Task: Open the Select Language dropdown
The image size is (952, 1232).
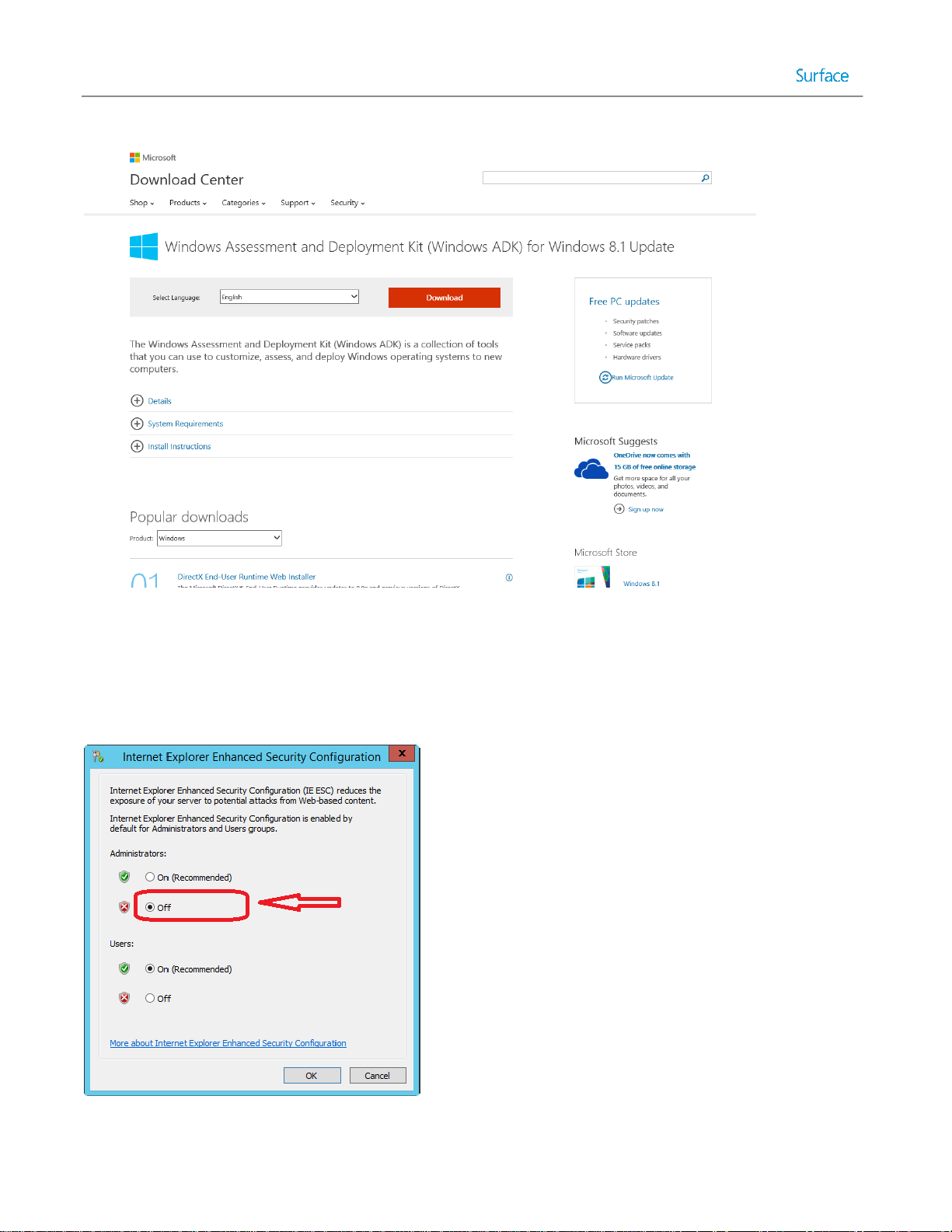Action: click(x=289, y=297)
